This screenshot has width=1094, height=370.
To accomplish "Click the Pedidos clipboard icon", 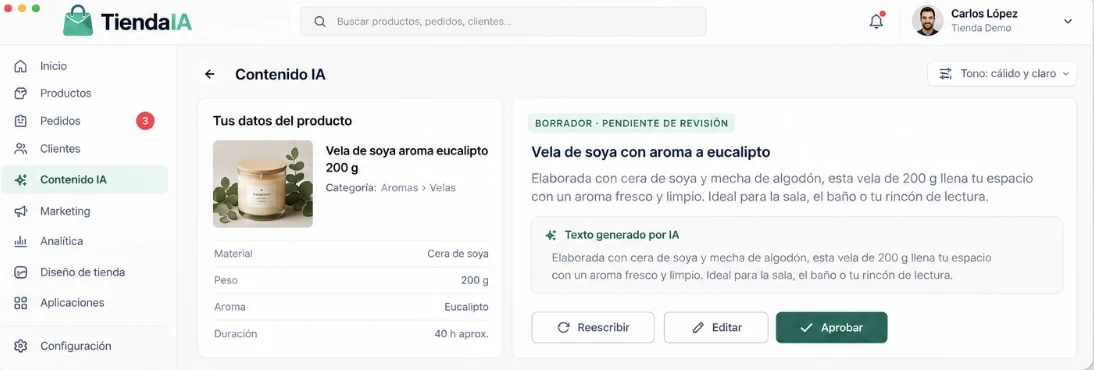I will pos(21,121).
